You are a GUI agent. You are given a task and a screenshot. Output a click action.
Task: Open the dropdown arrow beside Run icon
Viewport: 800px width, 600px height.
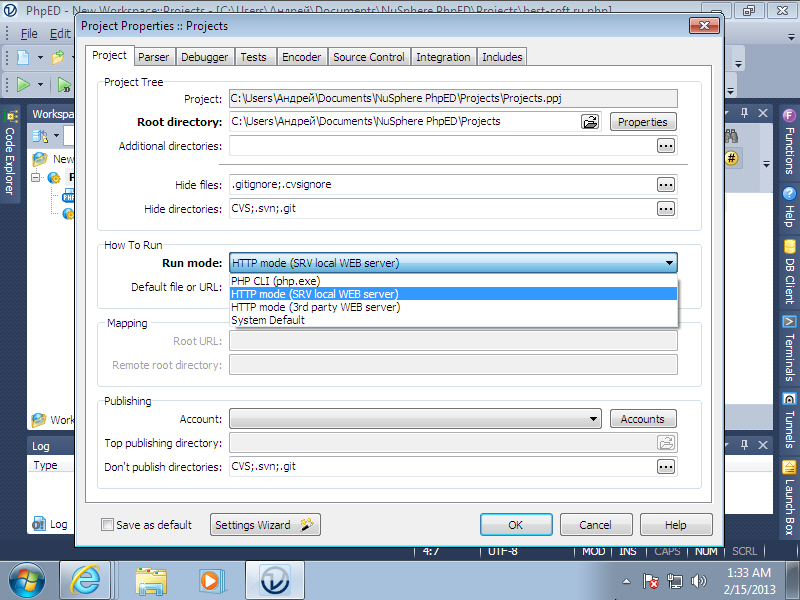pos(40,84)
